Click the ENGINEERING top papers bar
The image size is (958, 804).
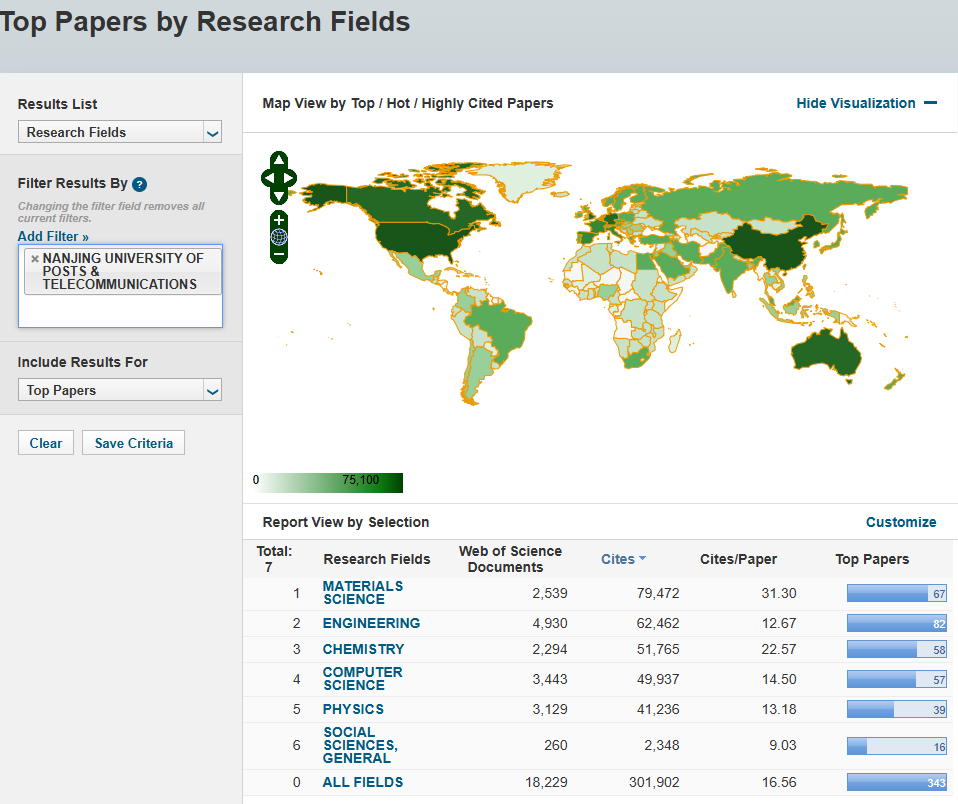[x=896, y=623]
